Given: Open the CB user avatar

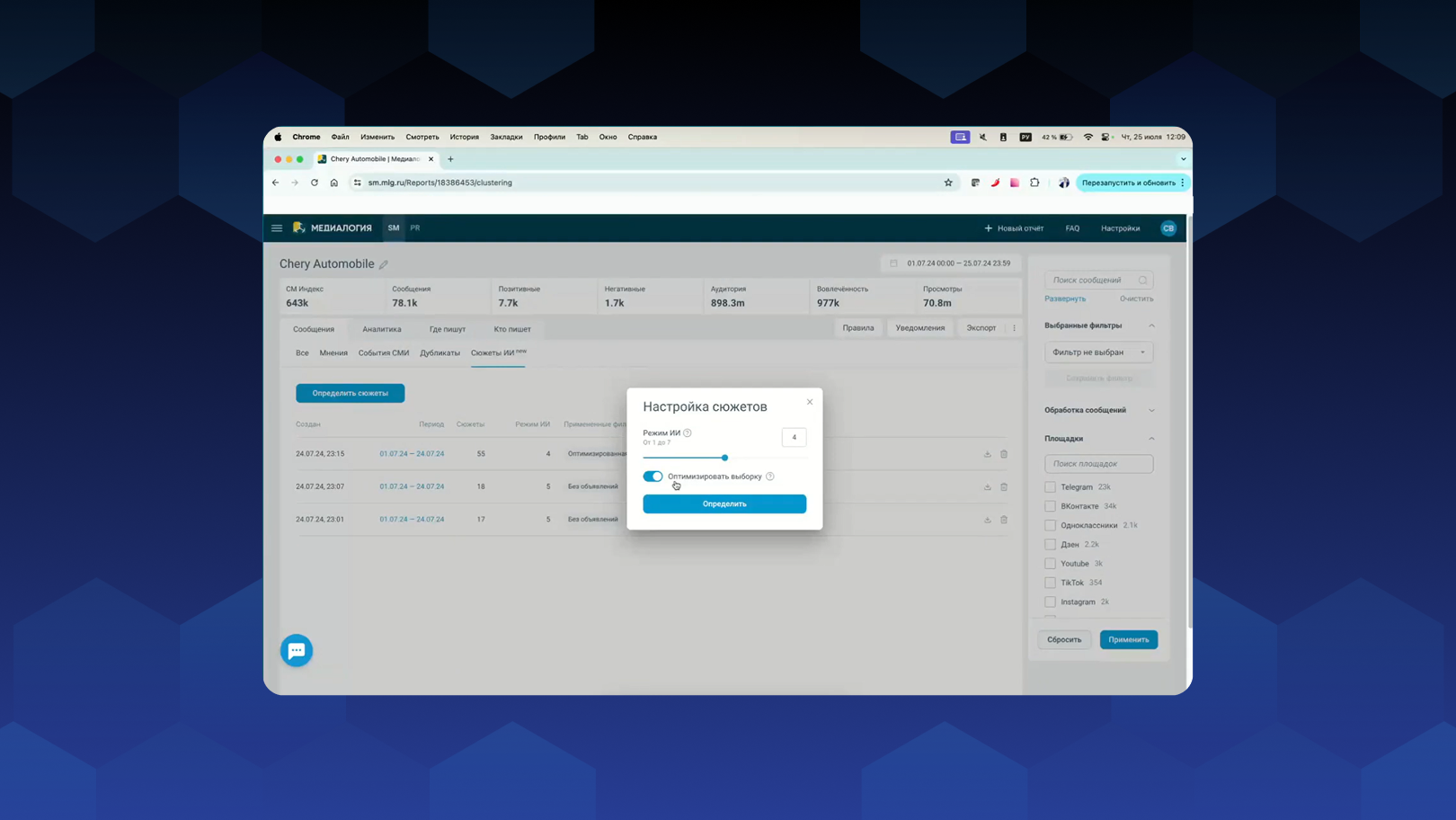Looking at the screenshot, I should [1167, 228].
